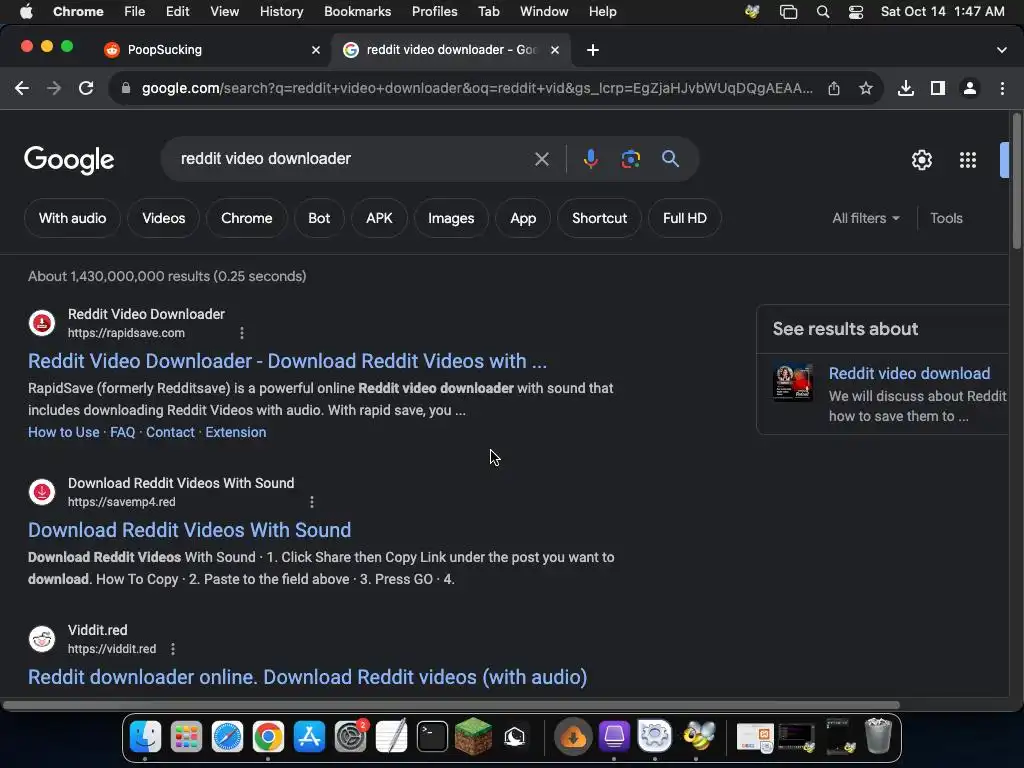Open the Bookmarks menu

pos(357,12)
